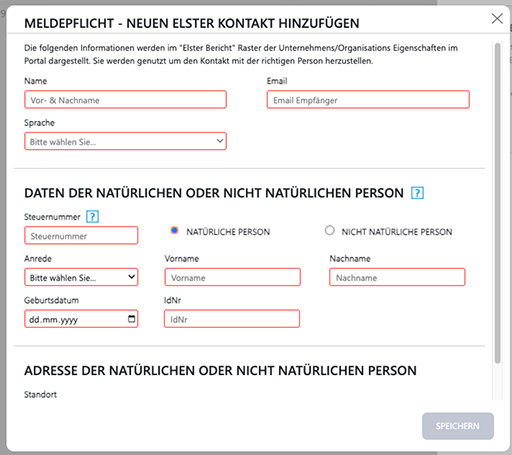Screen dimensions: 512x455
Task: Click the Adresse der Natürlichen Person heading
Action: pos(220,371)
